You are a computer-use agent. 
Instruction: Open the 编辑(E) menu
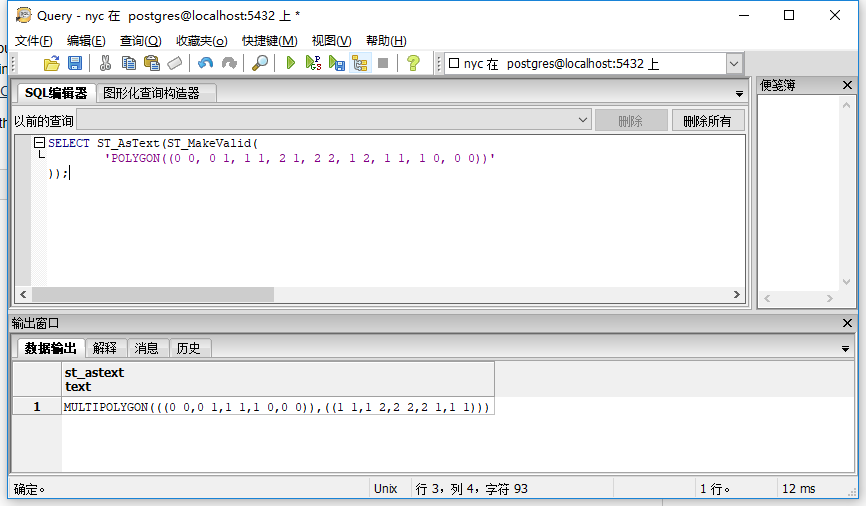[x=86, y=41]
